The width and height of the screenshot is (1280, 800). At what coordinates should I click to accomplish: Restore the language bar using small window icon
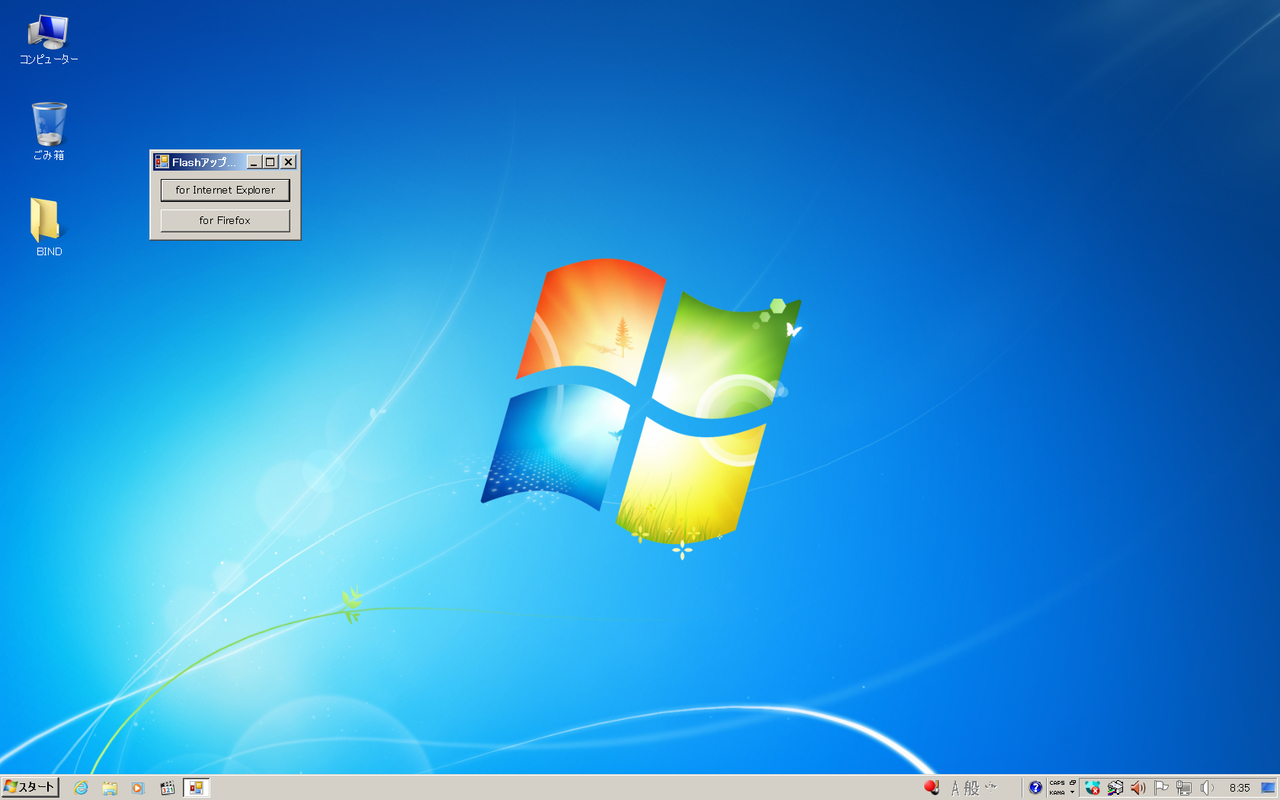[1072, 783]
